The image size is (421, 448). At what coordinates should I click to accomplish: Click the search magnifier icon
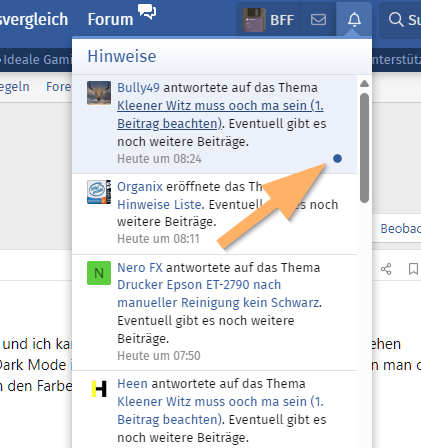(x=396, y=19)
